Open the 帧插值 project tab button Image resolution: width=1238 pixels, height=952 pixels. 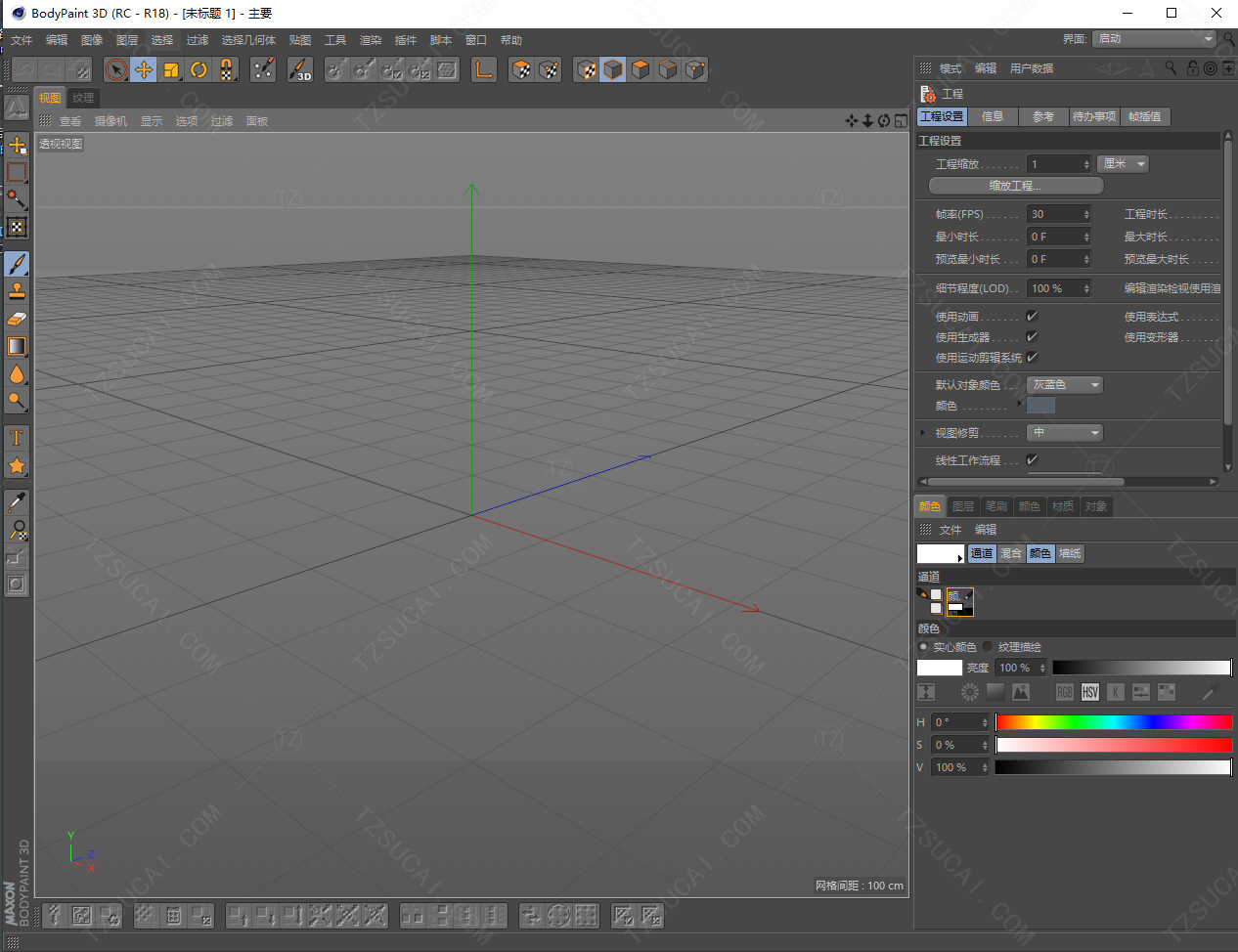point(1145,116)
